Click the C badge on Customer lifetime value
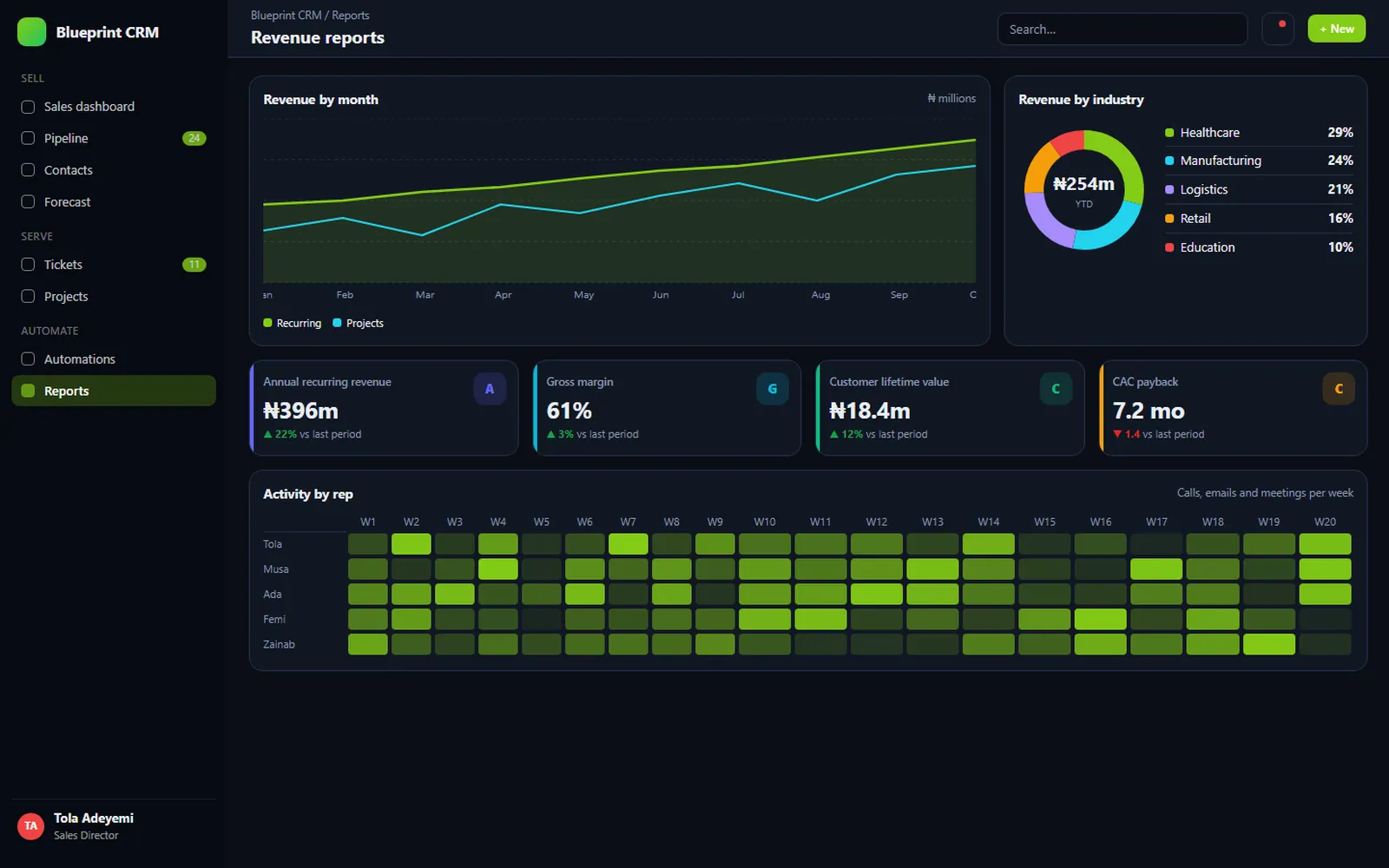The height and width of the screenshot is (868, 1389). 1056,389
